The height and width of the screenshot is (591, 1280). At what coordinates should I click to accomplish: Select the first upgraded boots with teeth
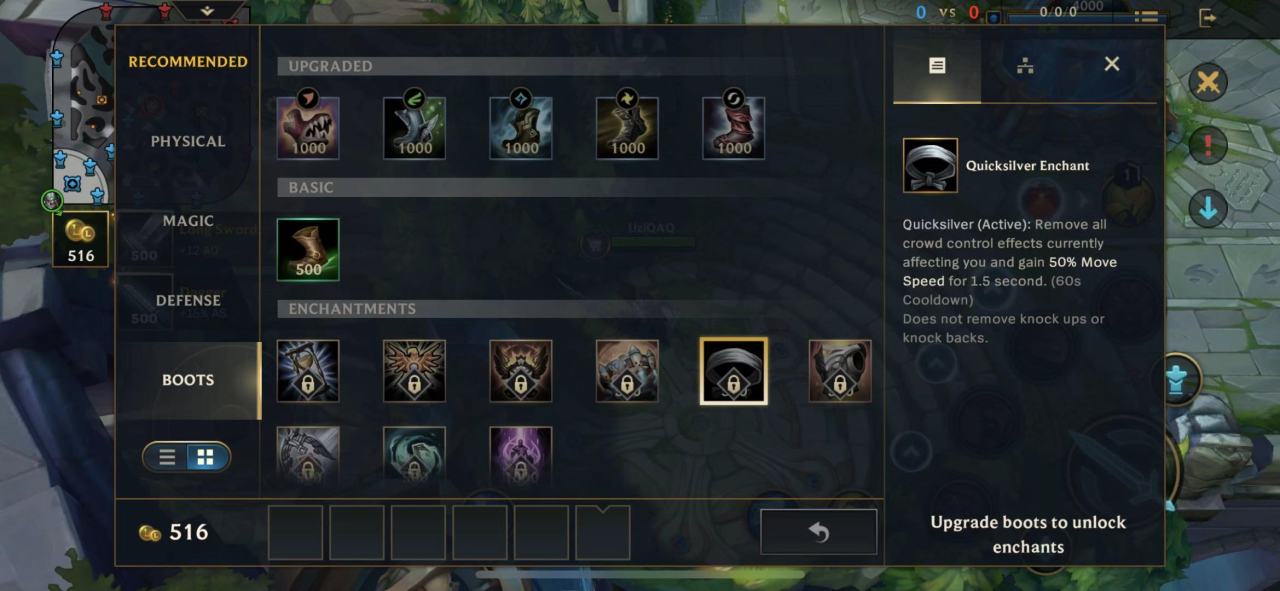(x=308, y=128)
